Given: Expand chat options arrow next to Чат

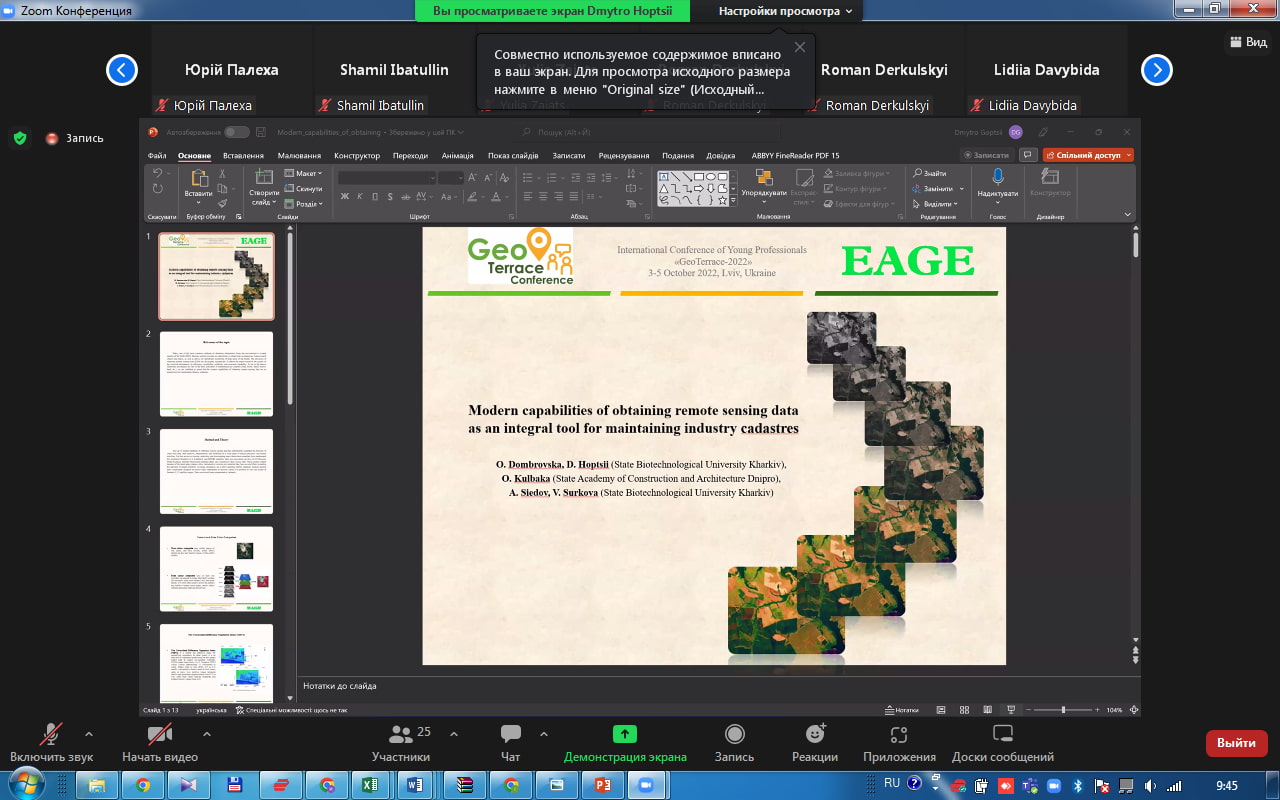Looking at the screenshot, I should [544, 734].
